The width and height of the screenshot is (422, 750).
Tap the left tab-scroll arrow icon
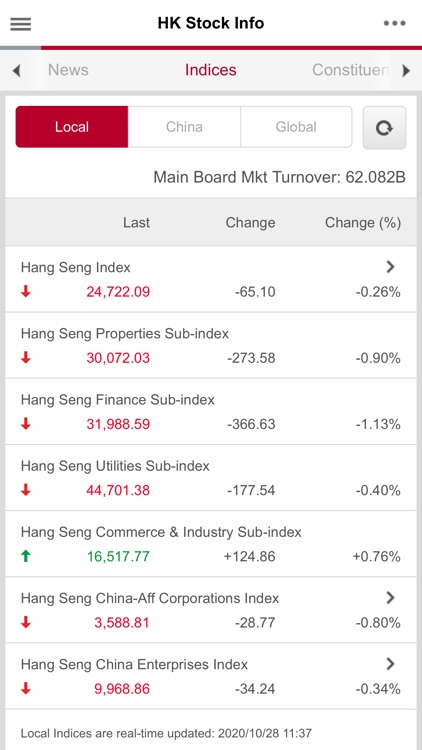17,71
